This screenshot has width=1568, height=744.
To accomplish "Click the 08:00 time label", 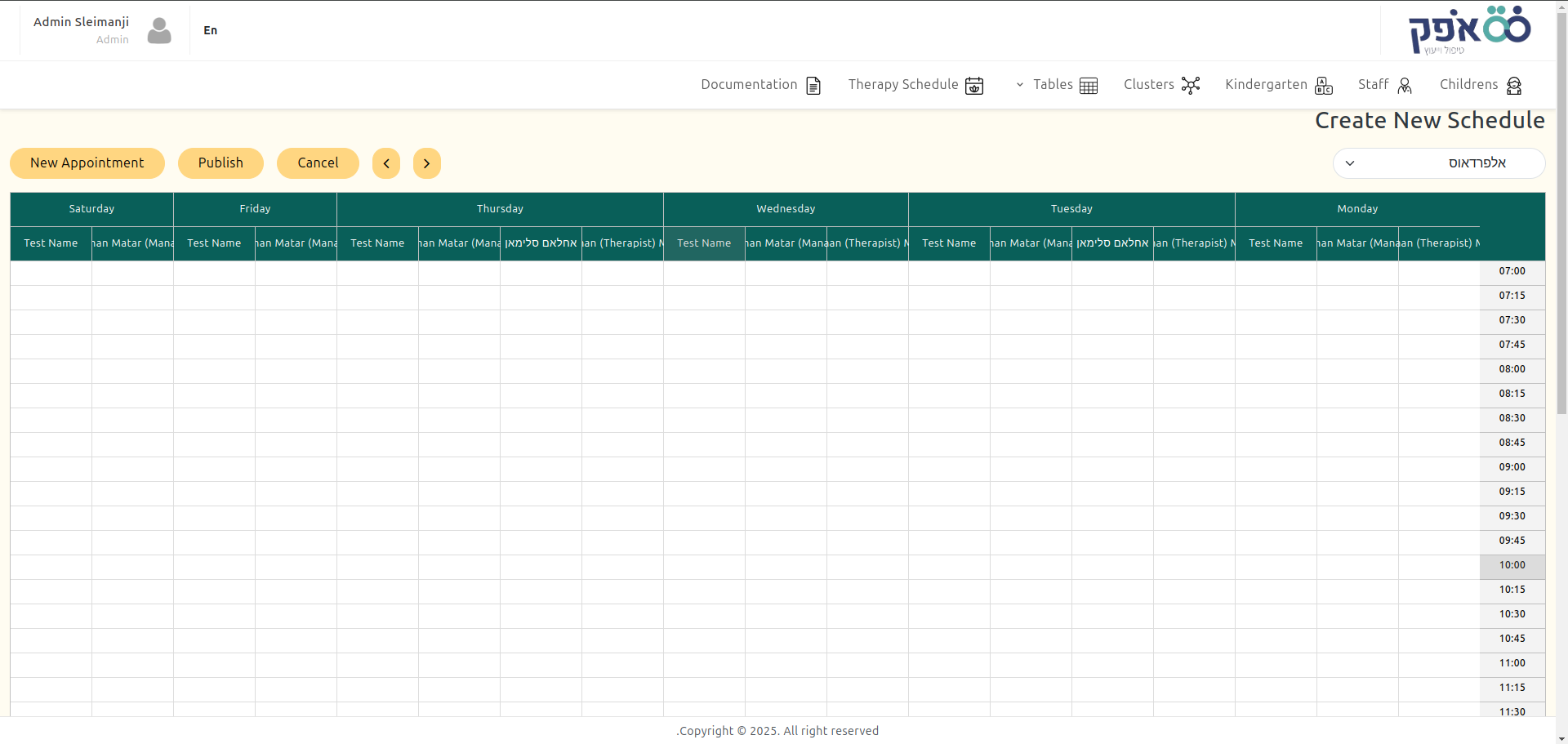I will (1512, 369).
